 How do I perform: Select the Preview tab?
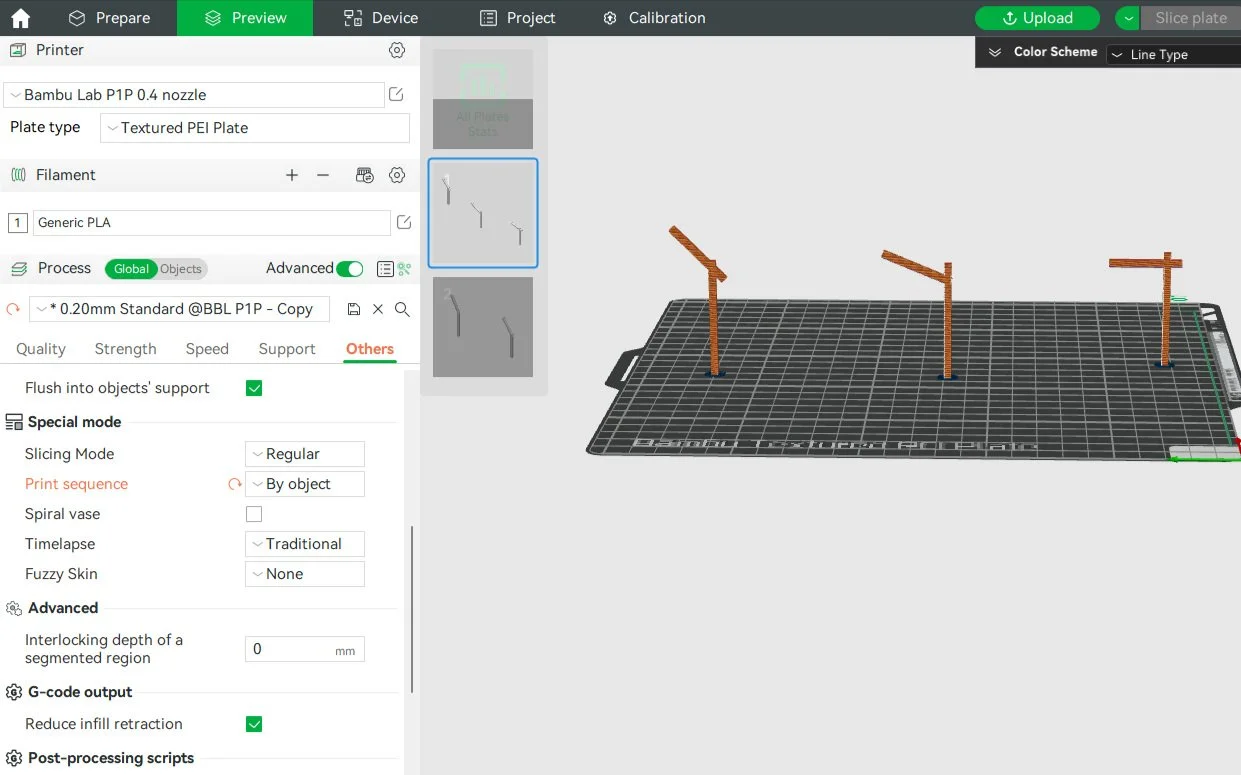pos(245,18)
